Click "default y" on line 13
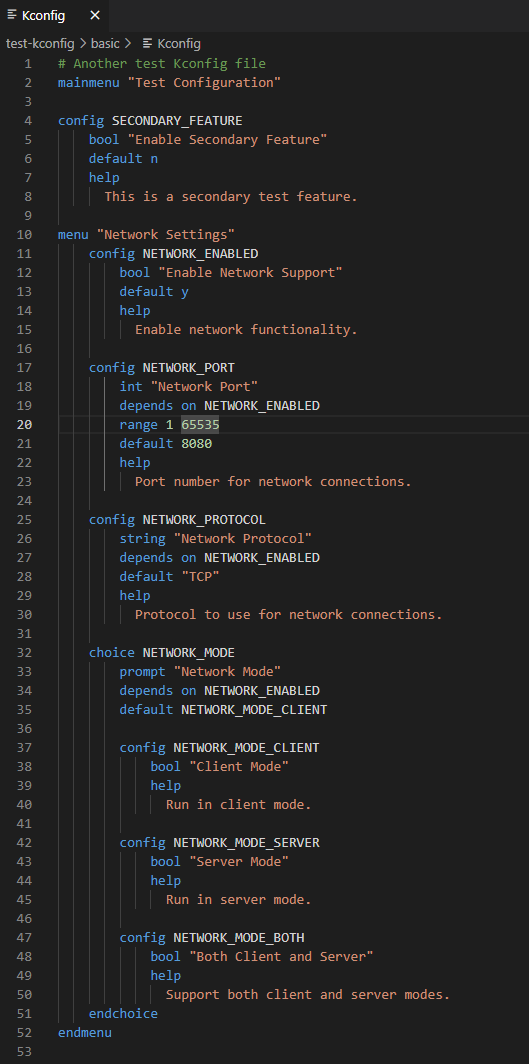The width and height of the screenshot is (529, 1064). pos(154,292)
